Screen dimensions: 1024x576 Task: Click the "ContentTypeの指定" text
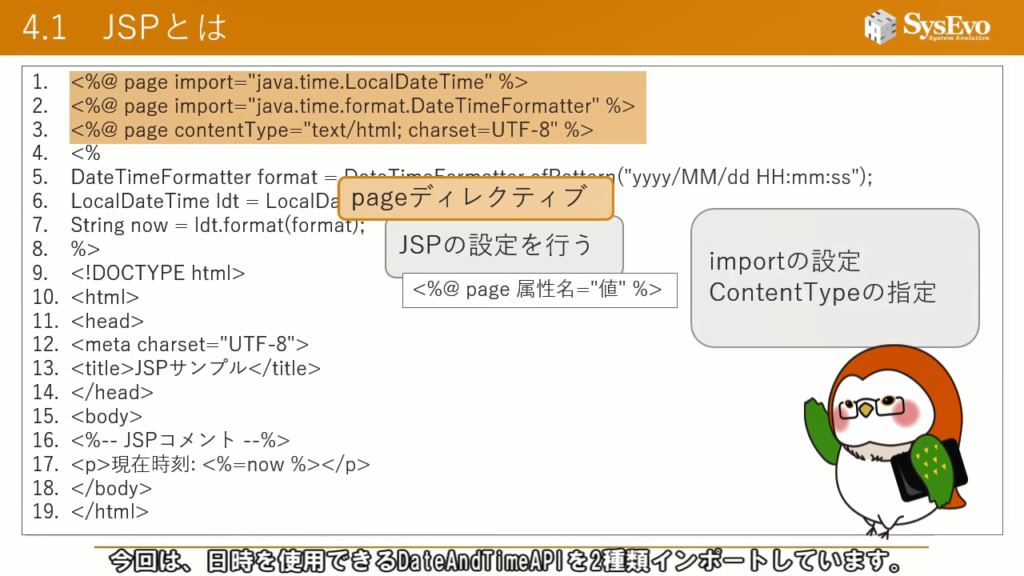click(822, 292)
